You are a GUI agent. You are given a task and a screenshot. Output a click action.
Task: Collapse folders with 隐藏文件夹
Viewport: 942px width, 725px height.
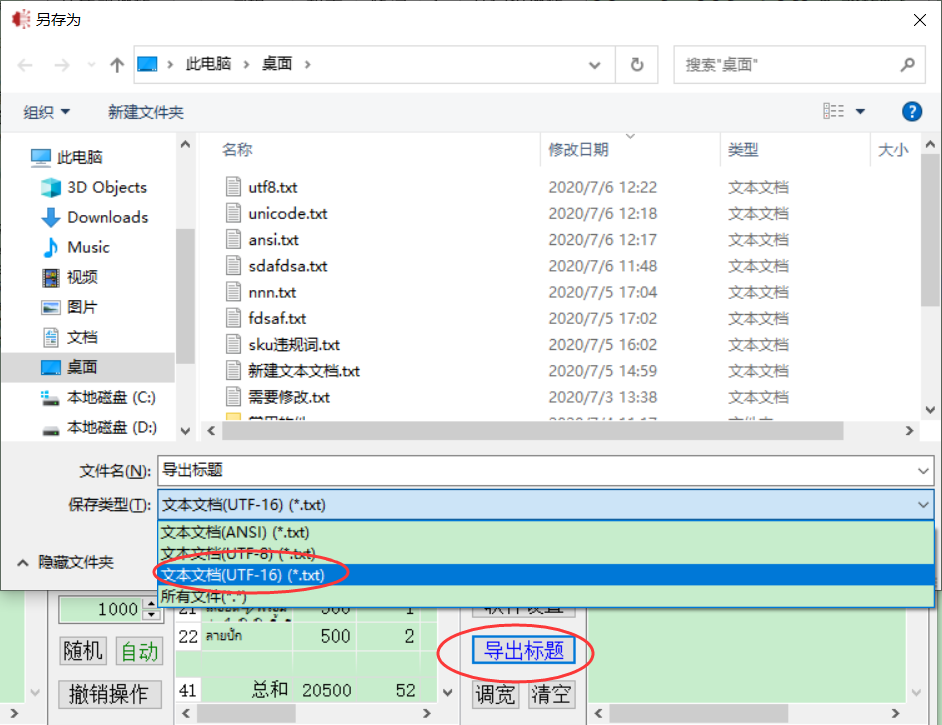(66, 562)
